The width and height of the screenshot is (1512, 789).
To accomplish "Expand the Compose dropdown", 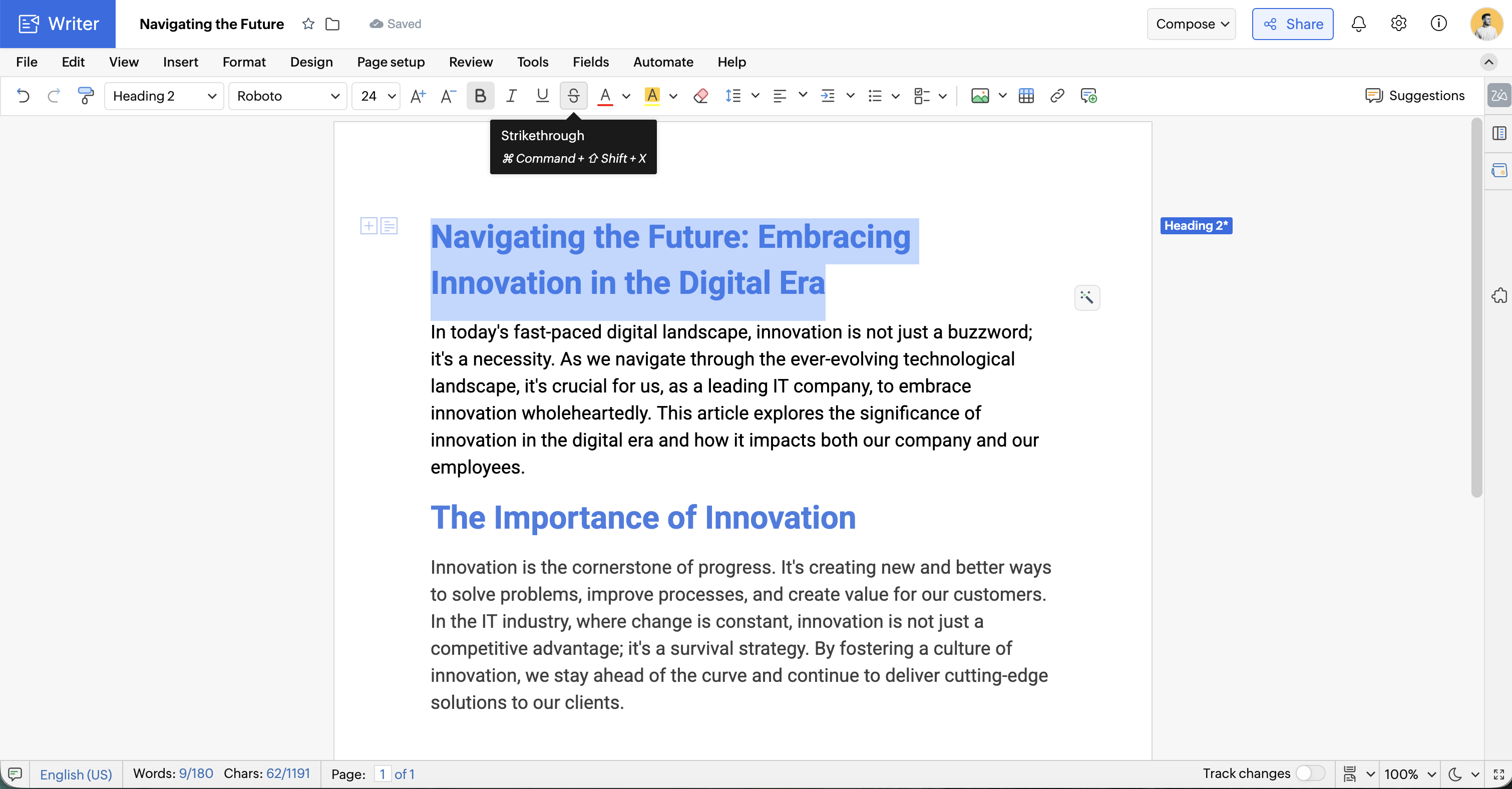I will [1191, 24].
